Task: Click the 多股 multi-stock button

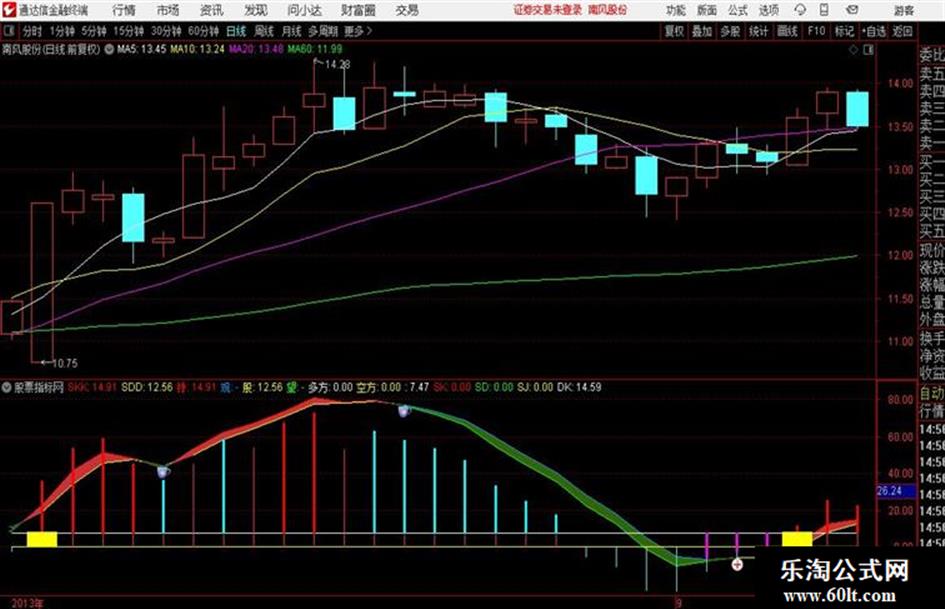Action: tap(730, 31)
